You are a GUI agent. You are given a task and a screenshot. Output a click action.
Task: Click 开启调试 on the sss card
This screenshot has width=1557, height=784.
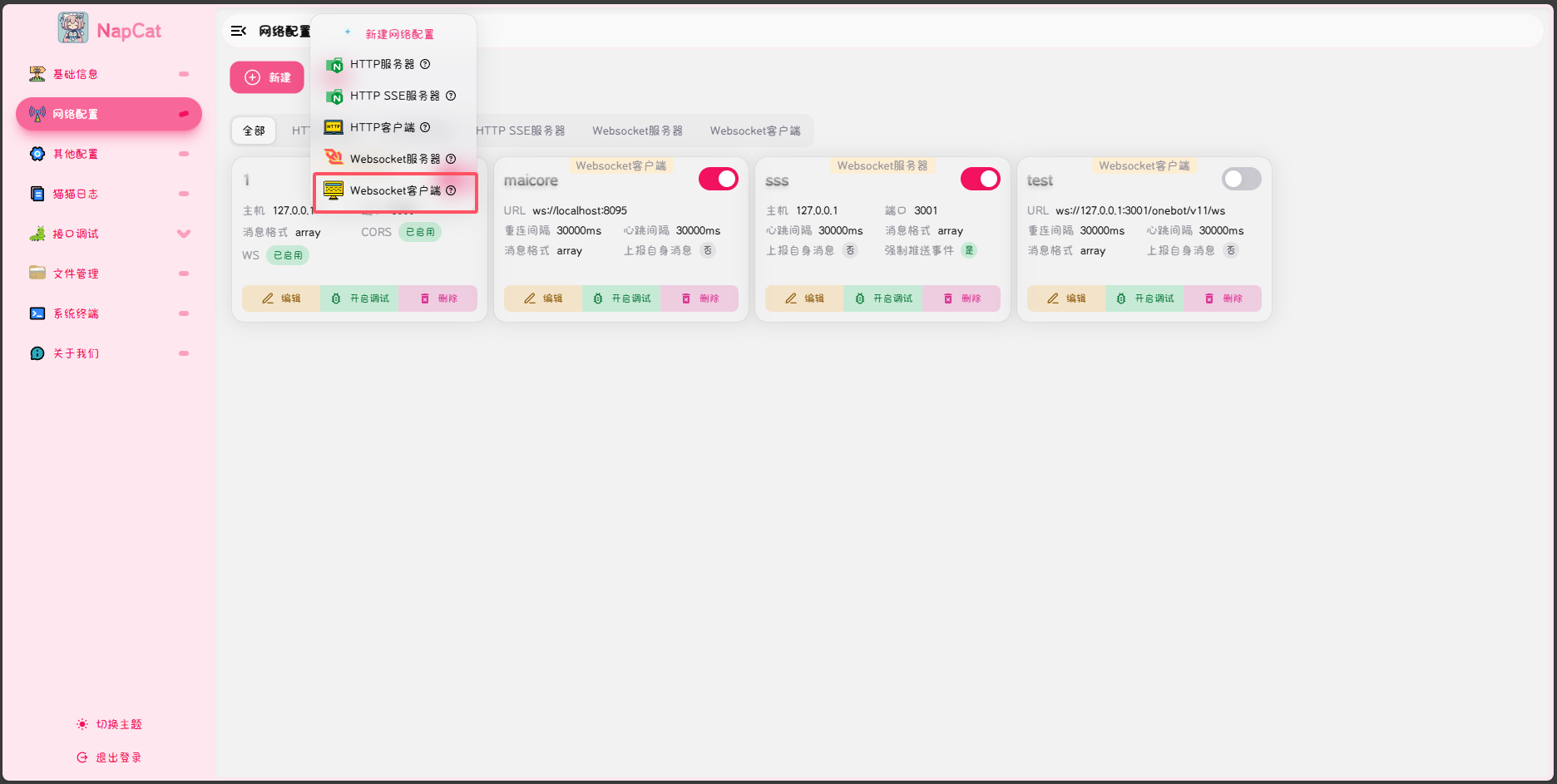(882, 298)
